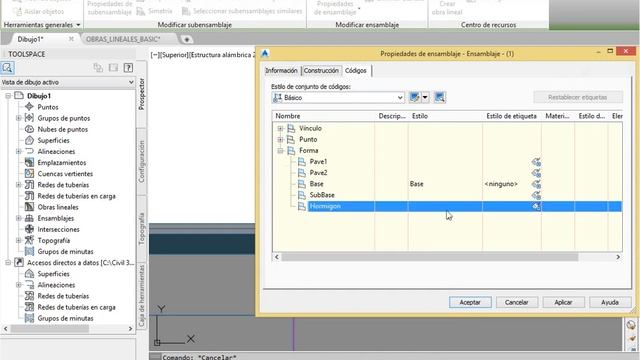Select Grupos de minutas under Dibujo1
The image size is (640, 360).
coord(65,251)
